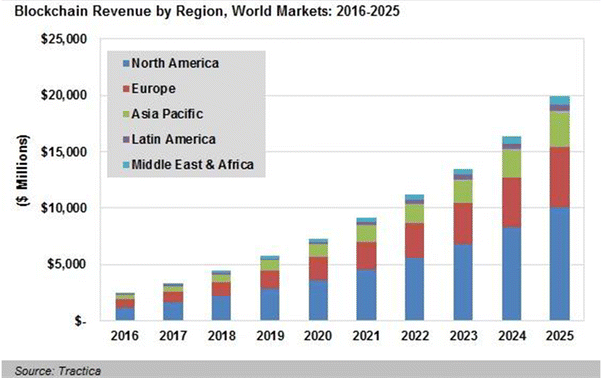Click the Latin America purple legend swatch
Screen dimensions: 602x378
[x=126, y=140]
